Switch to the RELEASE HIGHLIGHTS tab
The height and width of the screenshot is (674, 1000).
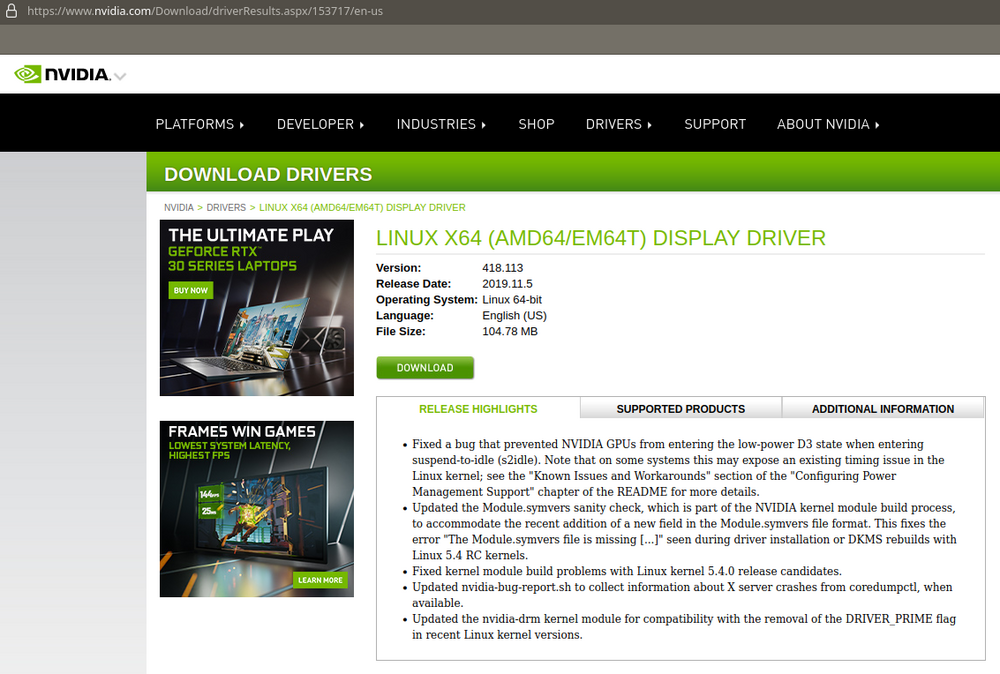click(x=478, y=409)
